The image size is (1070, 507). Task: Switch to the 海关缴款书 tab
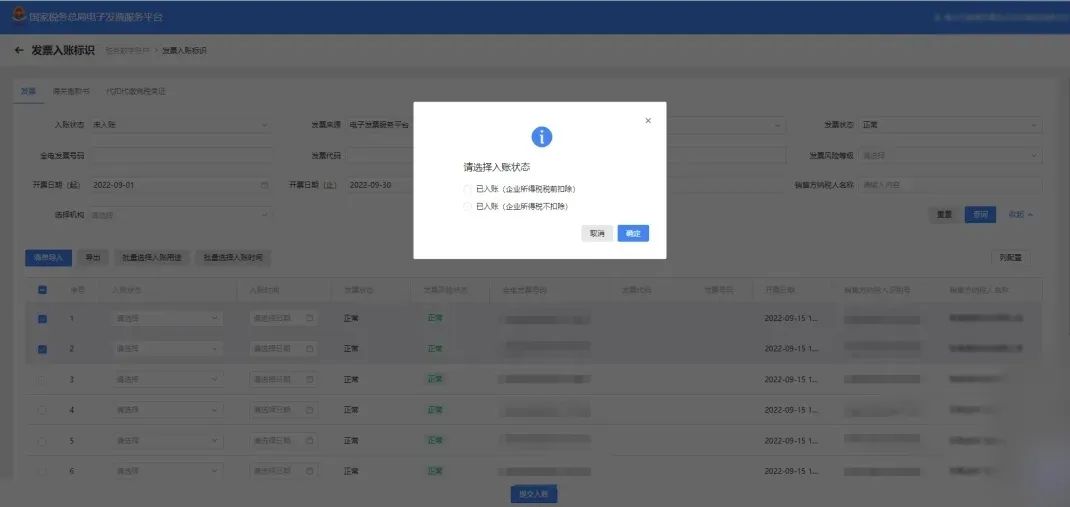coord(71,91)
